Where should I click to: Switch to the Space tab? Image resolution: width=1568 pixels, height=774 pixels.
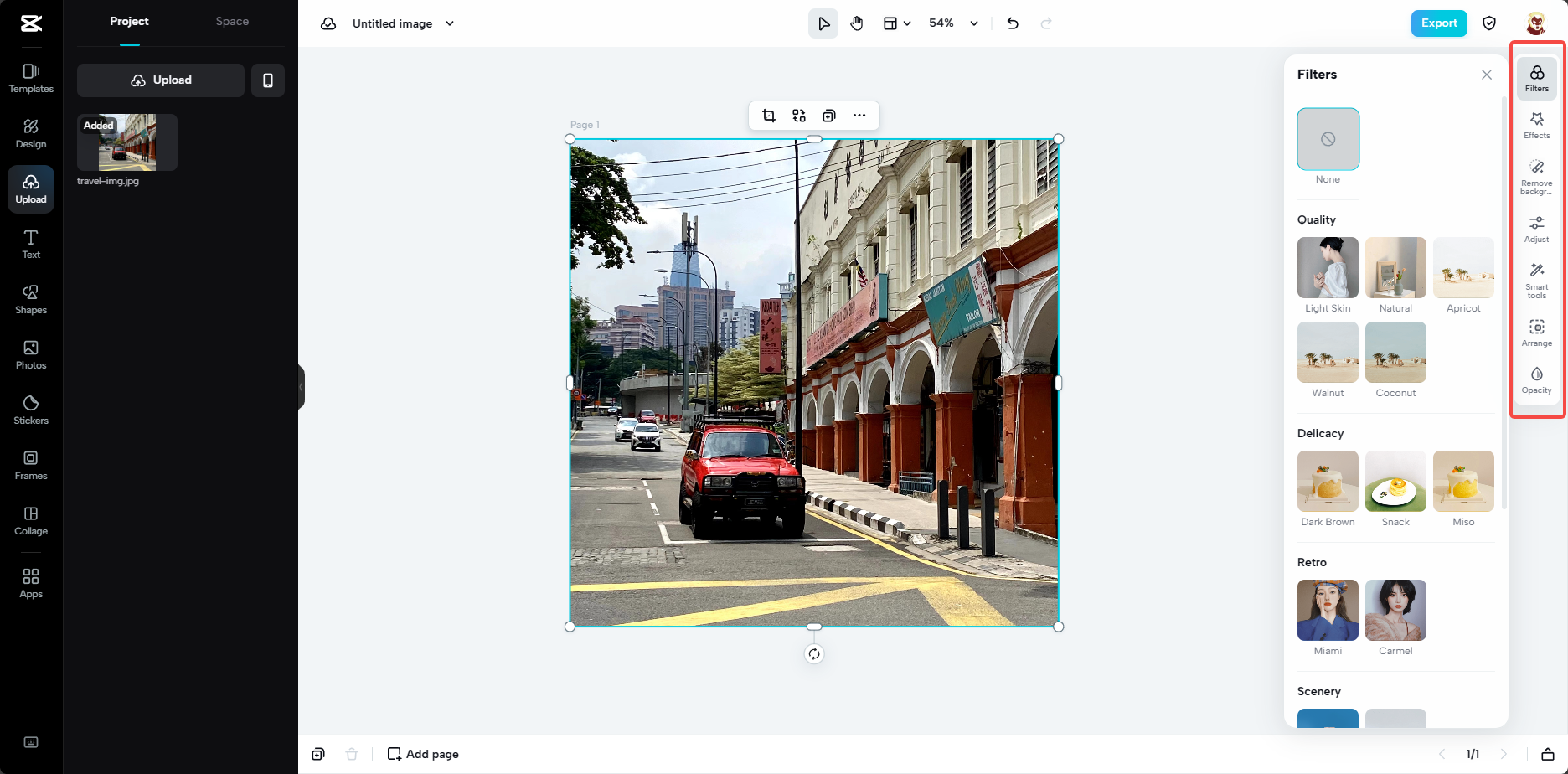tap(231, 21)
